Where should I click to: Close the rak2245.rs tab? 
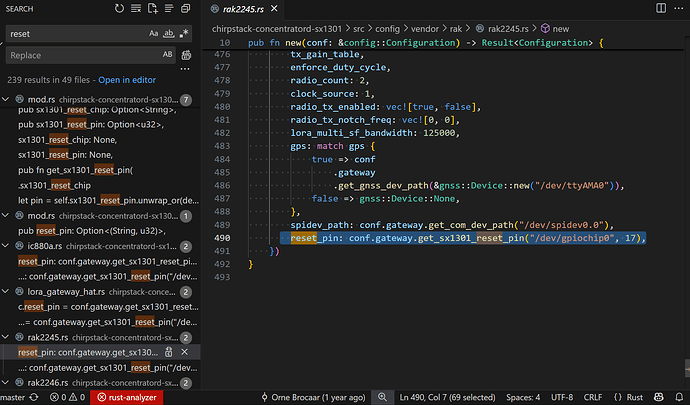pyautogui.click(x=274, y=8)
